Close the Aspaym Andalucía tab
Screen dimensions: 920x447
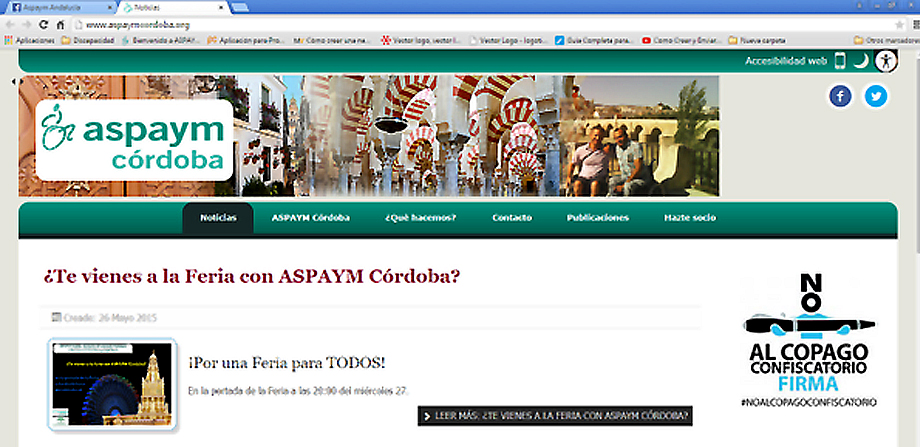[110, 8]
